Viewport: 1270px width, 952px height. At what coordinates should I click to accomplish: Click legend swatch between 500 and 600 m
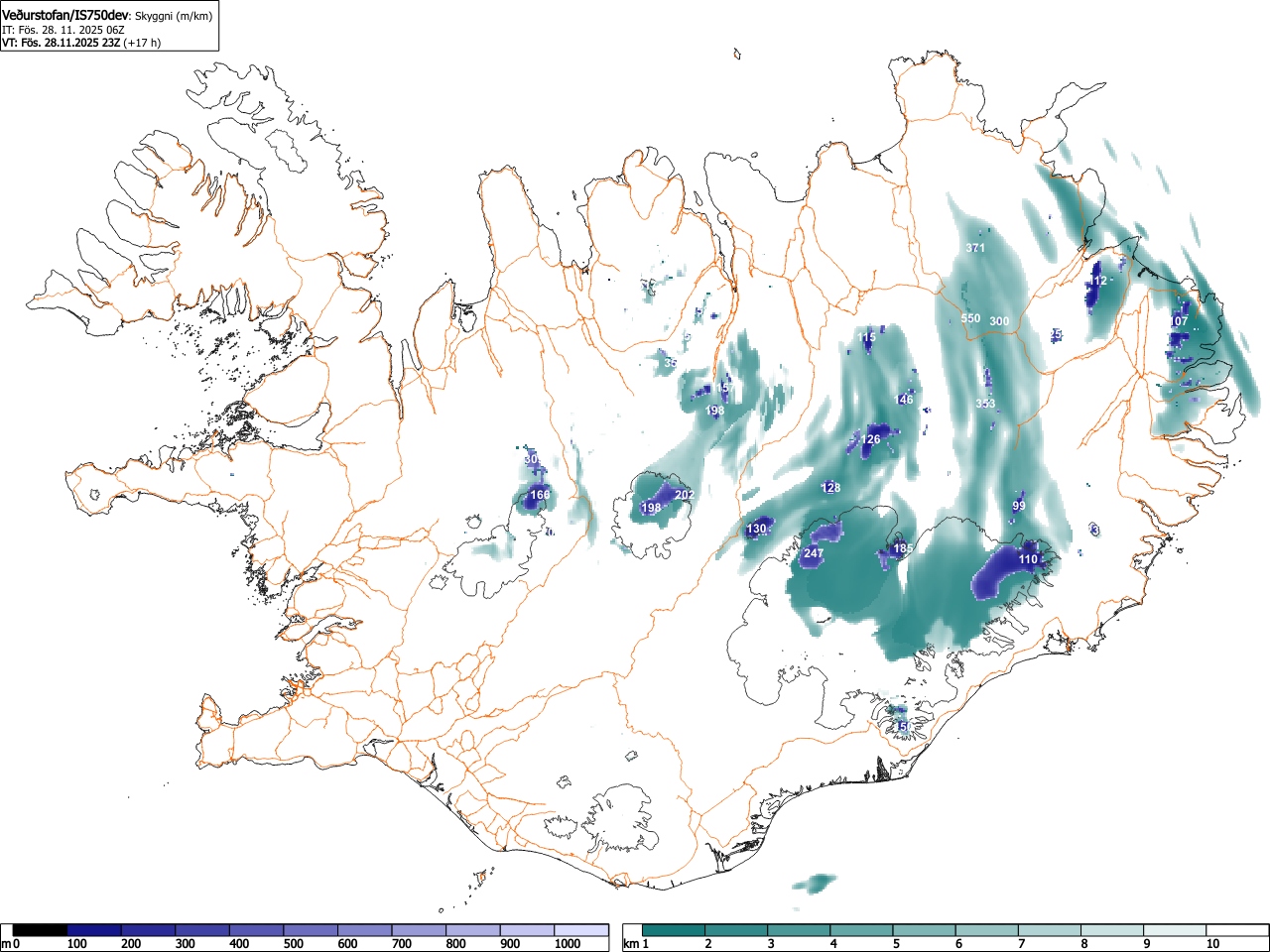tap(312, 930)
